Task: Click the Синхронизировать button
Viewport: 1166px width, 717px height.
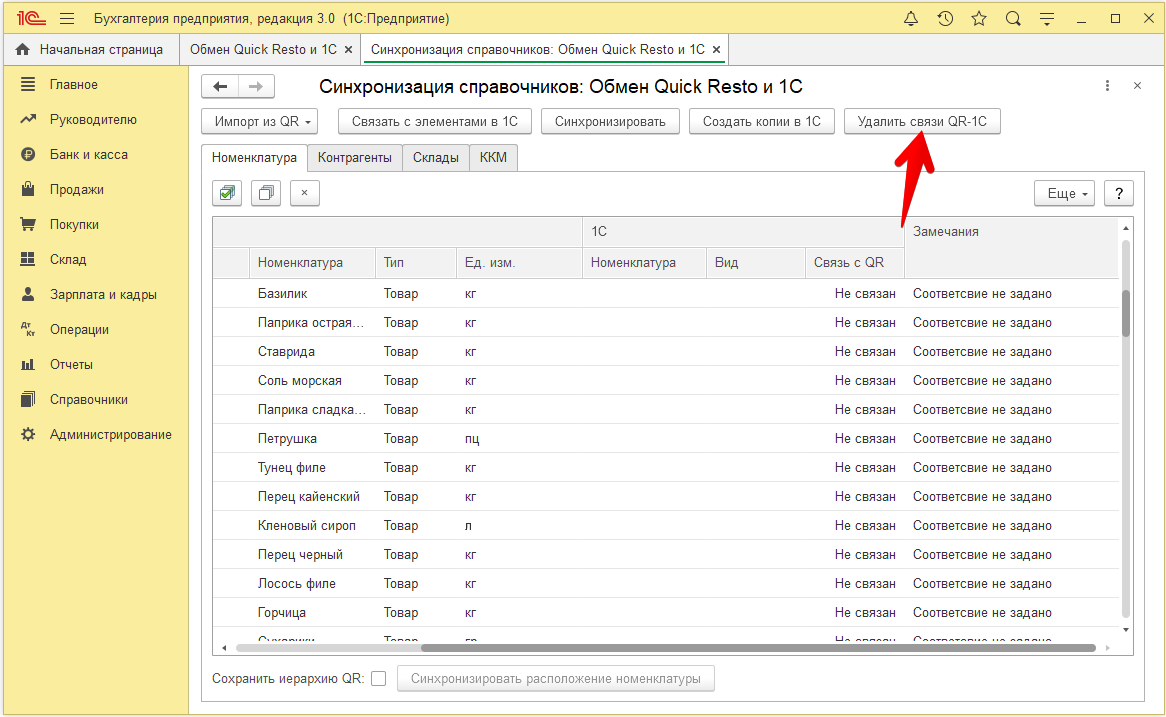Action: (610, 121)
